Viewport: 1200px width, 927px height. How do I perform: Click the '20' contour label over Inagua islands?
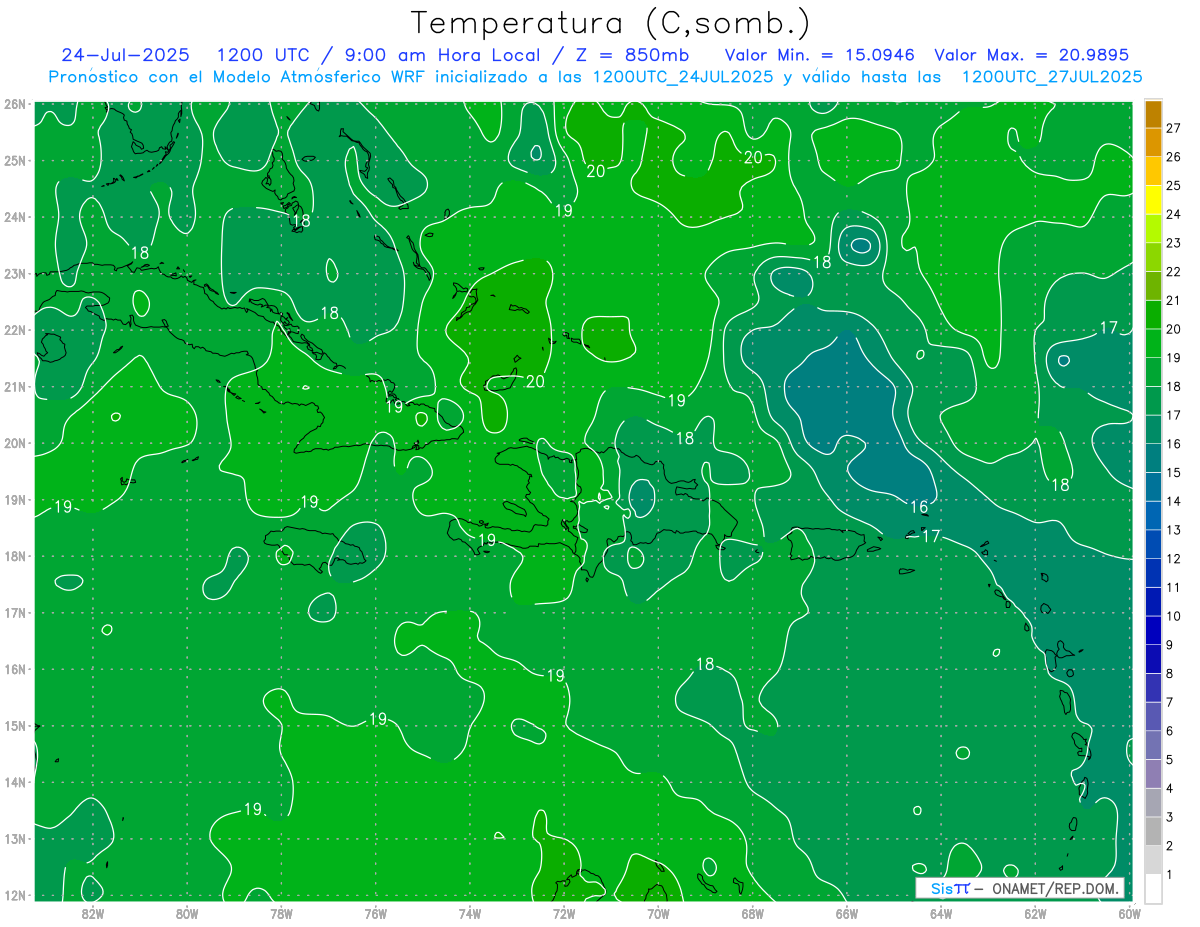pyautogui.click(x=535, y=381)
